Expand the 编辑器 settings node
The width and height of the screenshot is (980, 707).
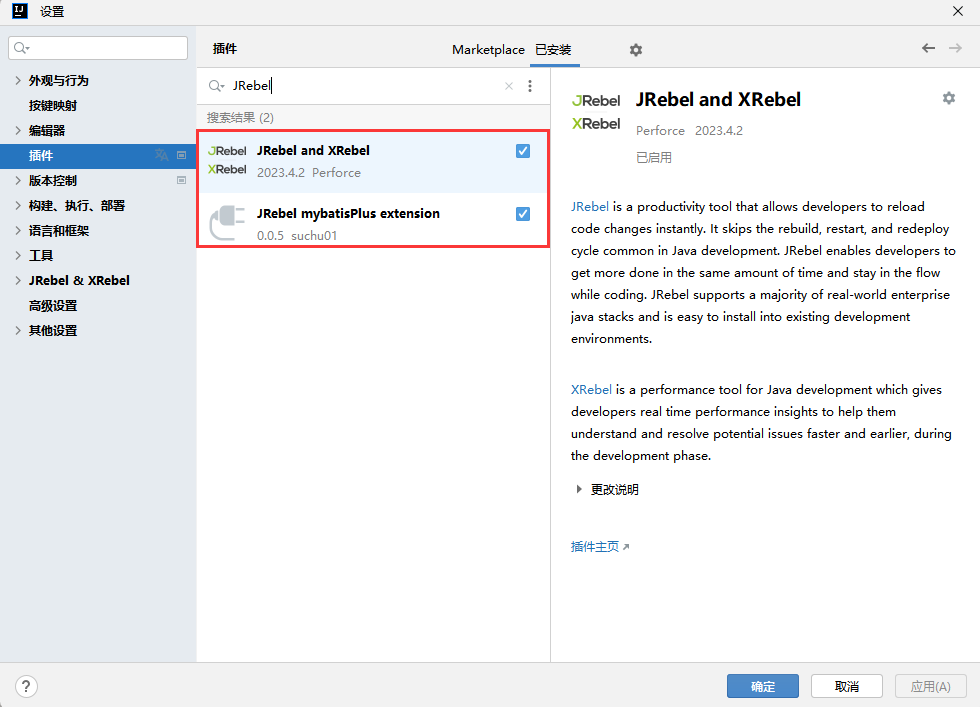[x=18, y=131]
